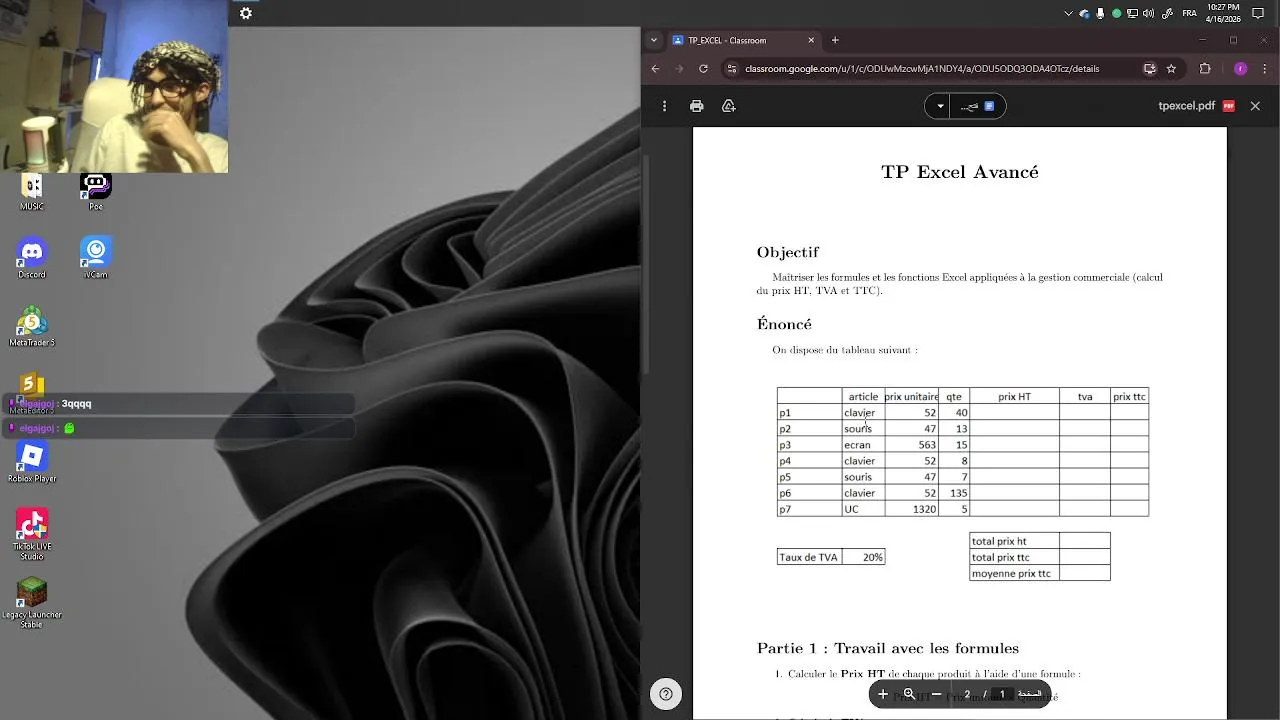
Task: Launch the TikTok LIVE Studio shortcut
Action: (x=32, y=534)
